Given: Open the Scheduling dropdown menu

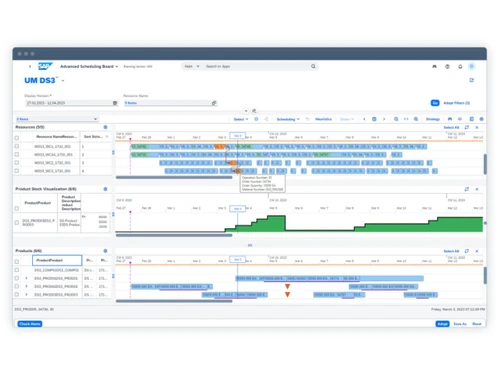Looking at the screenshot, I should click(x=288, y=119).
